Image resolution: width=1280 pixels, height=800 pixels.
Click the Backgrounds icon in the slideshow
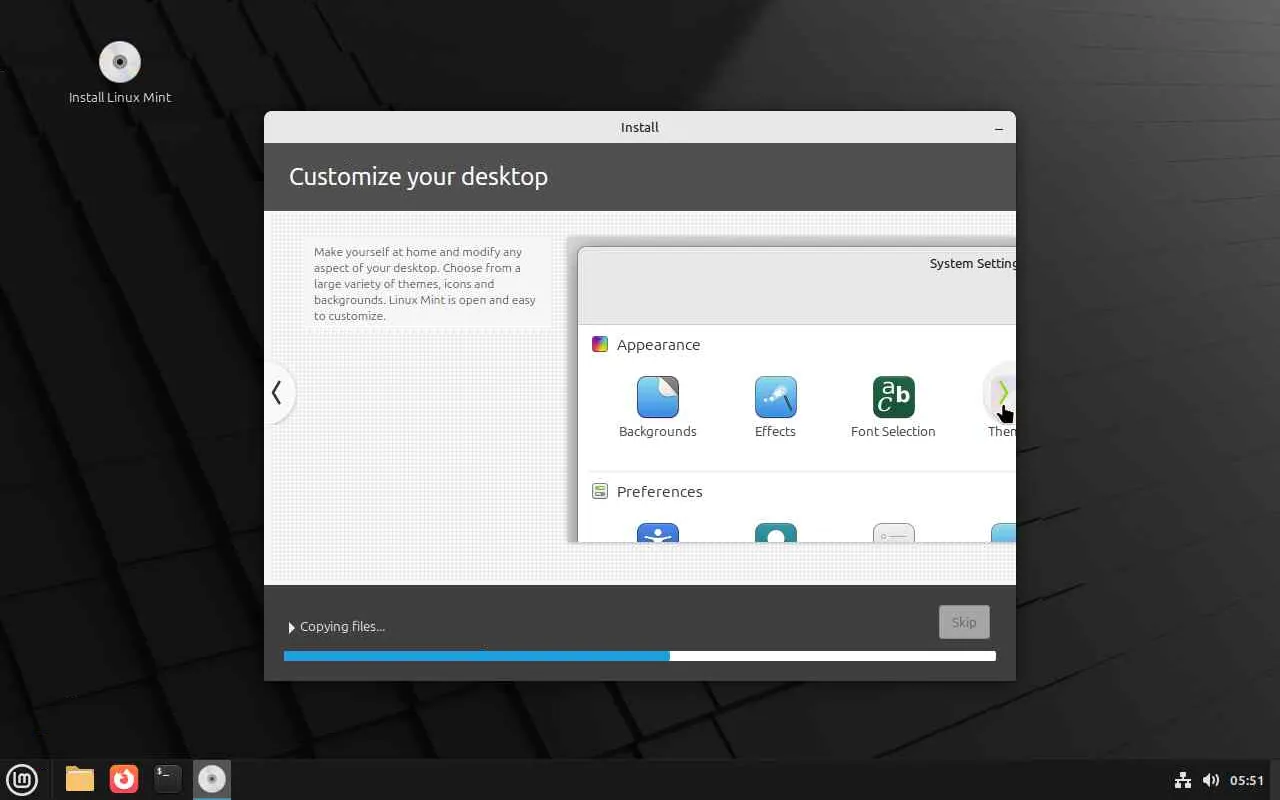coord(658,397)
